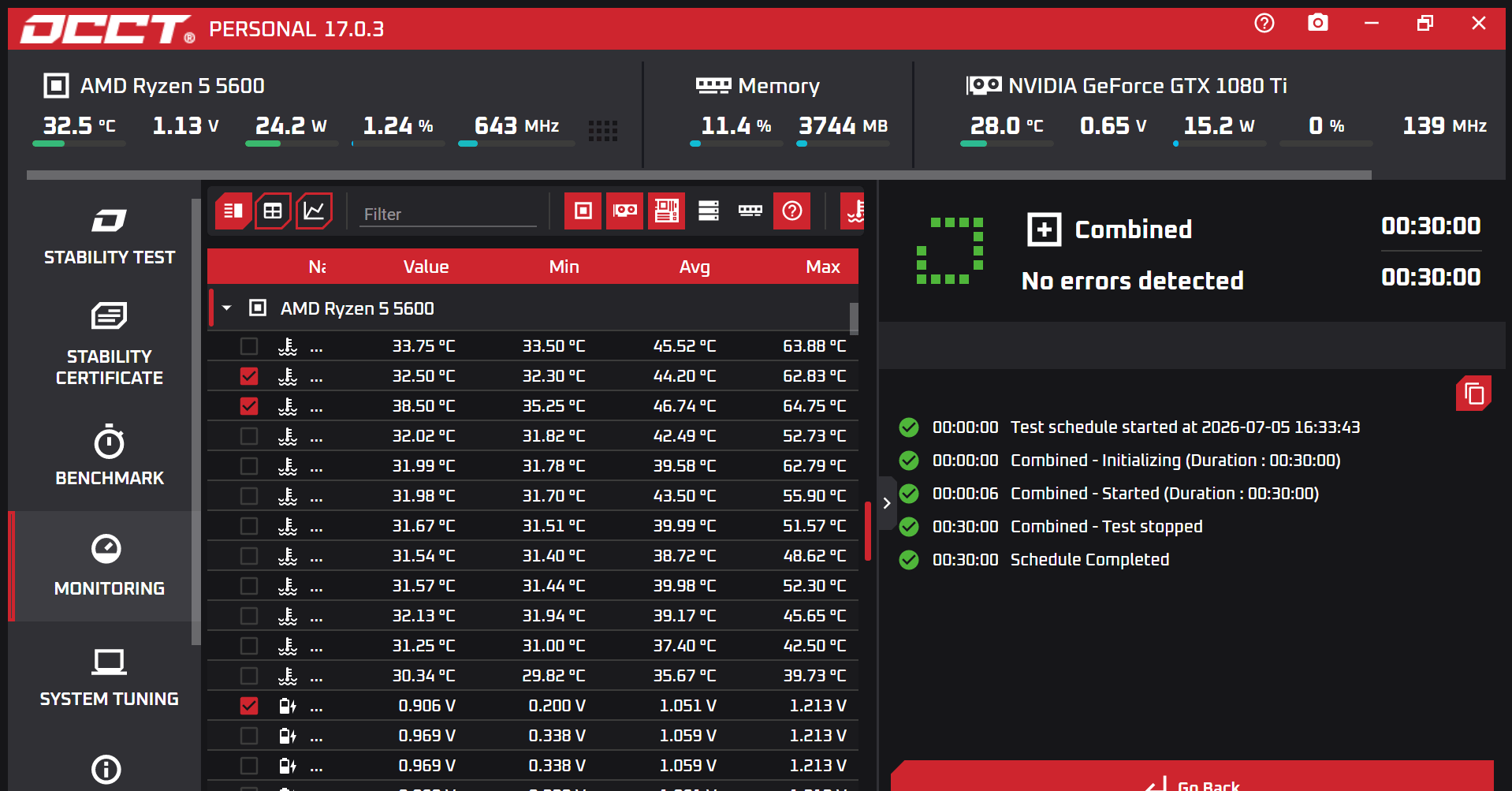Click the sensor table vertical scrollbar
The image size is (1512, 791).
tap(854, 319)
